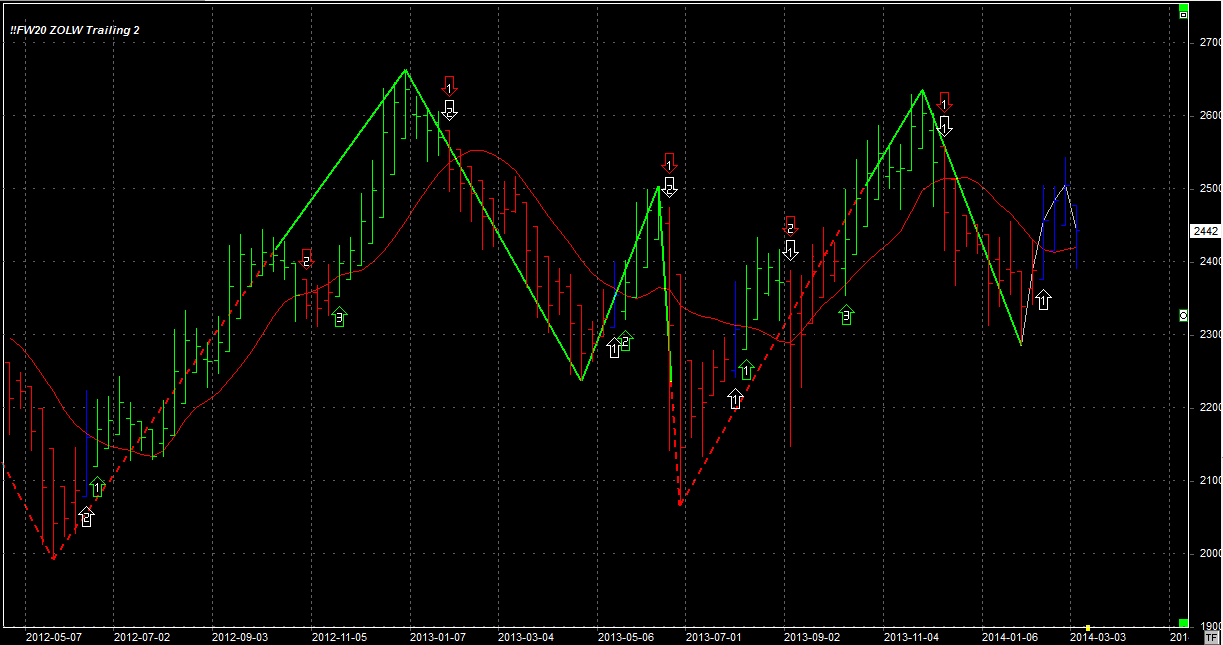Click the 2013-03-04 date label

(x=527, y=636)
